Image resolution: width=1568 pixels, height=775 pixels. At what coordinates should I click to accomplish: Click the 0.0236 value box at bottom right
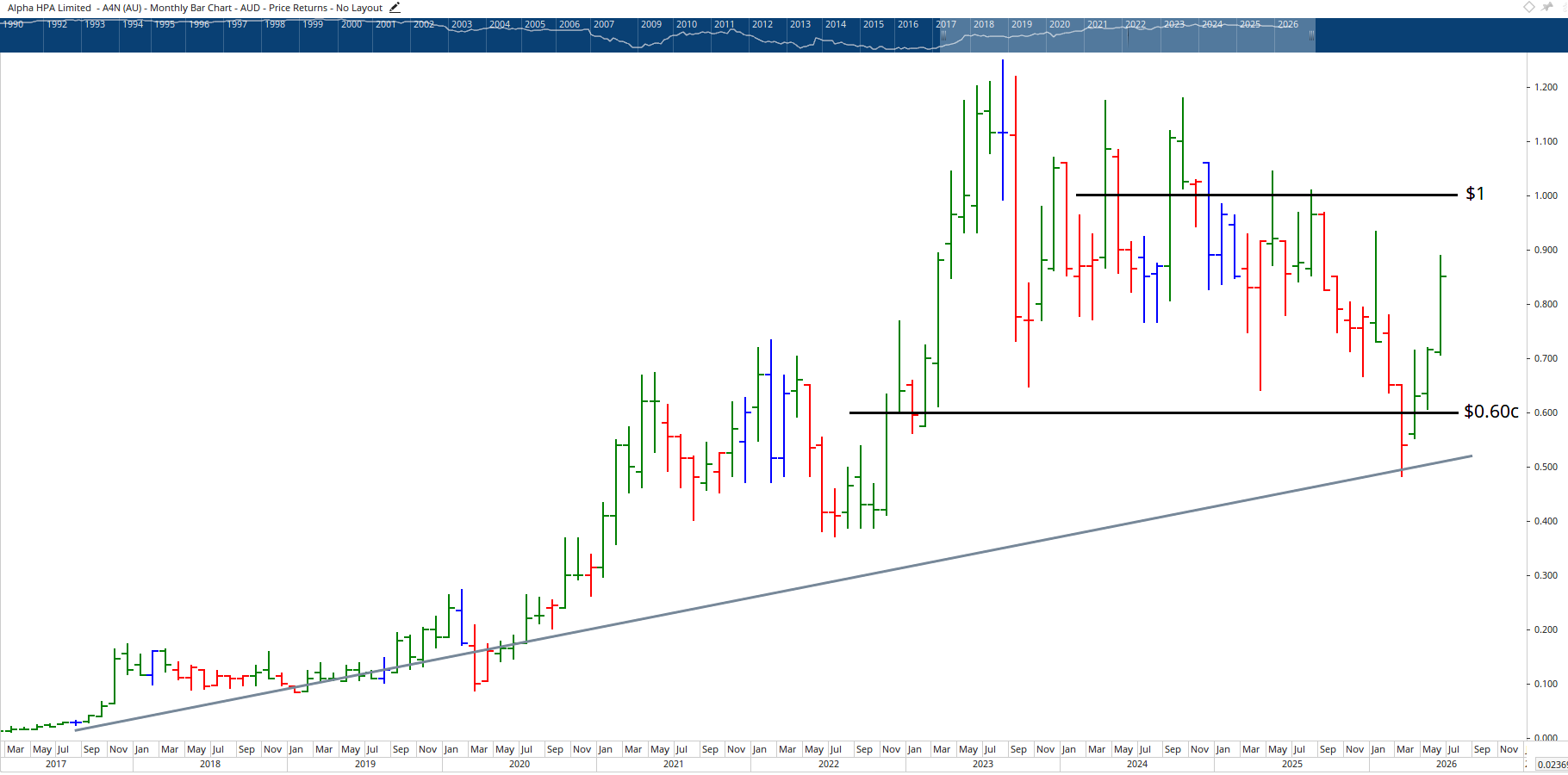coord(1552,765)
